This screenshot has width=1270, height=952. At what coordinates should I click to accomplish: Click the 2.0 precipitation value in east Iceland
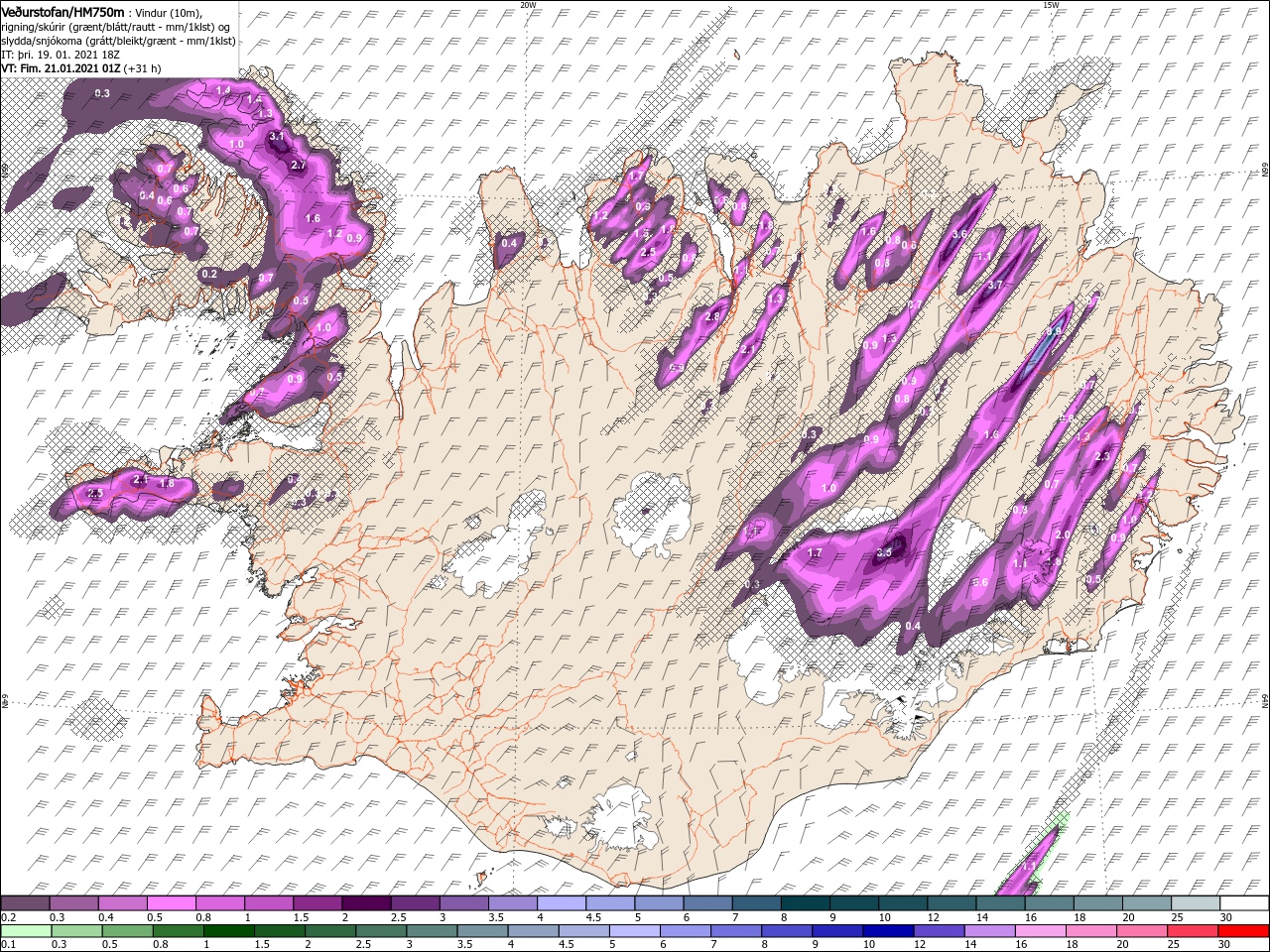tap(1062, 535)
